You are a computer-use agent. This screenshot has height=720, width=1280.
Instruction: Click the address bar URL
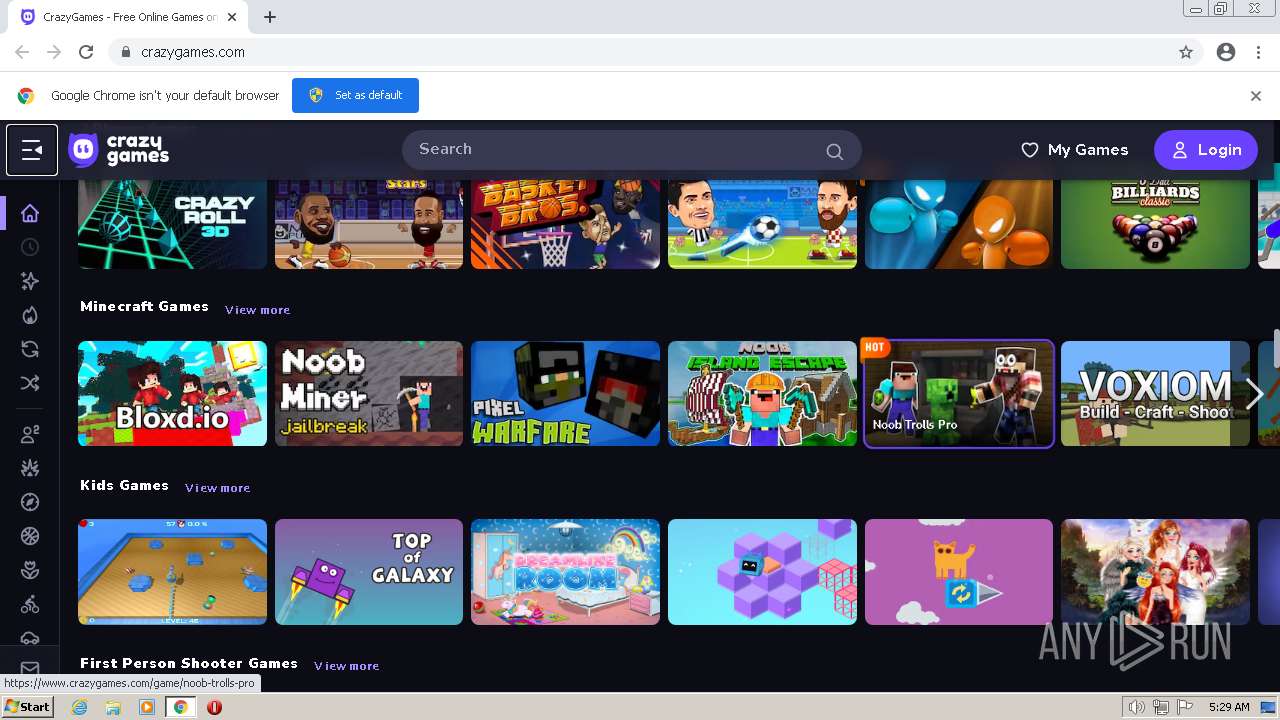[193, 52]
